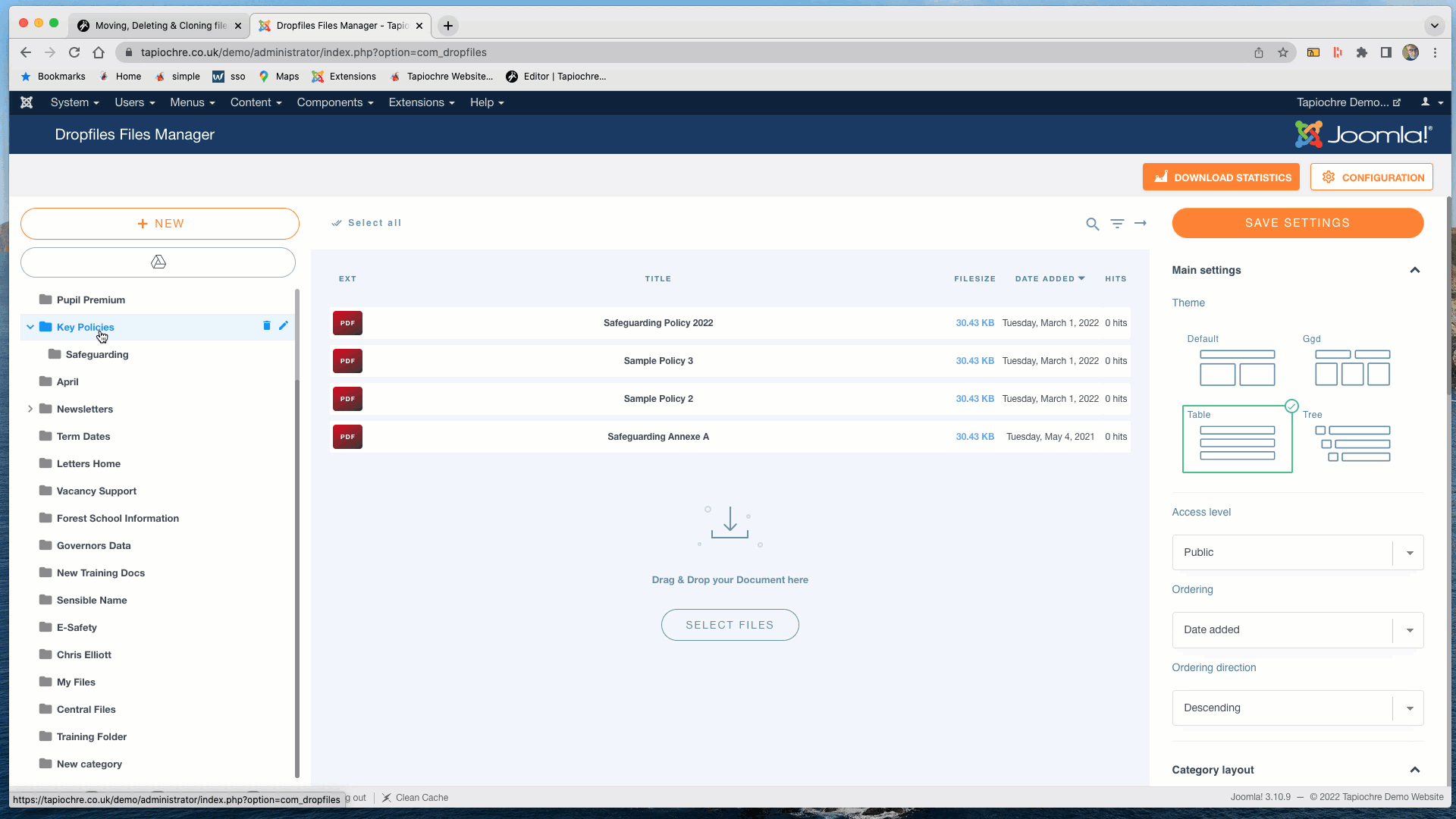Click the filter/sort icon in file list
Image resolution: width=1456 pixels, height=819 pixels.
pyautogui.click(x=1117, y=223)
